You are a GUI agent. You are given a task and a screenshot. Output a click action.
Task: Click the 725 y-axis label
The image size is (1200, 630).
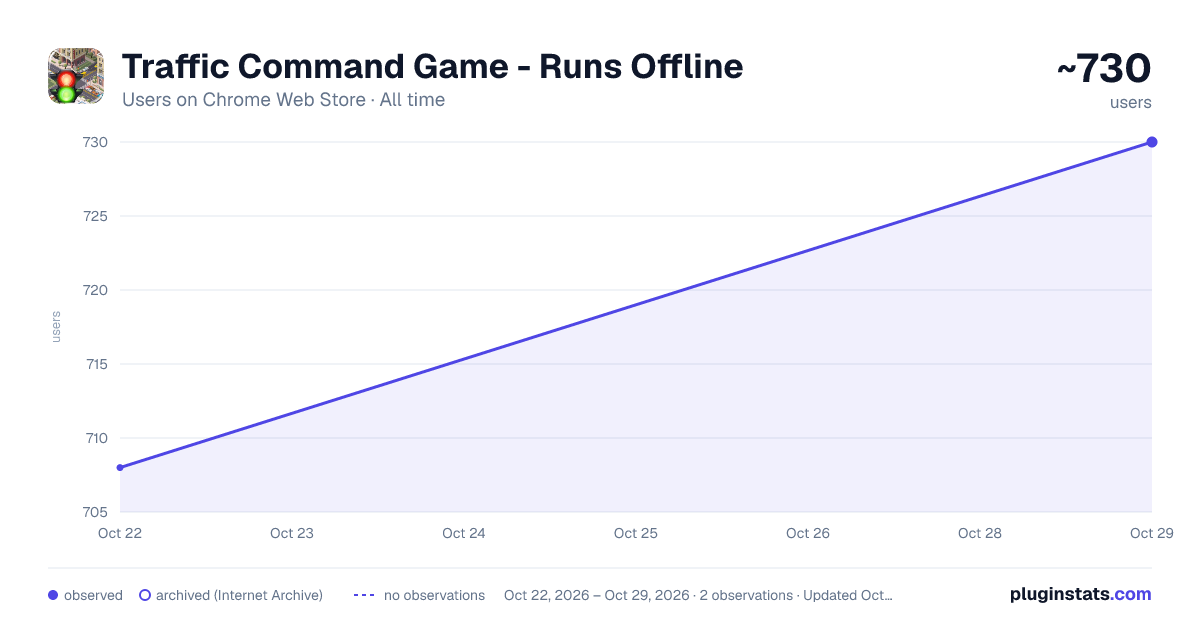[x=96, y=216]
